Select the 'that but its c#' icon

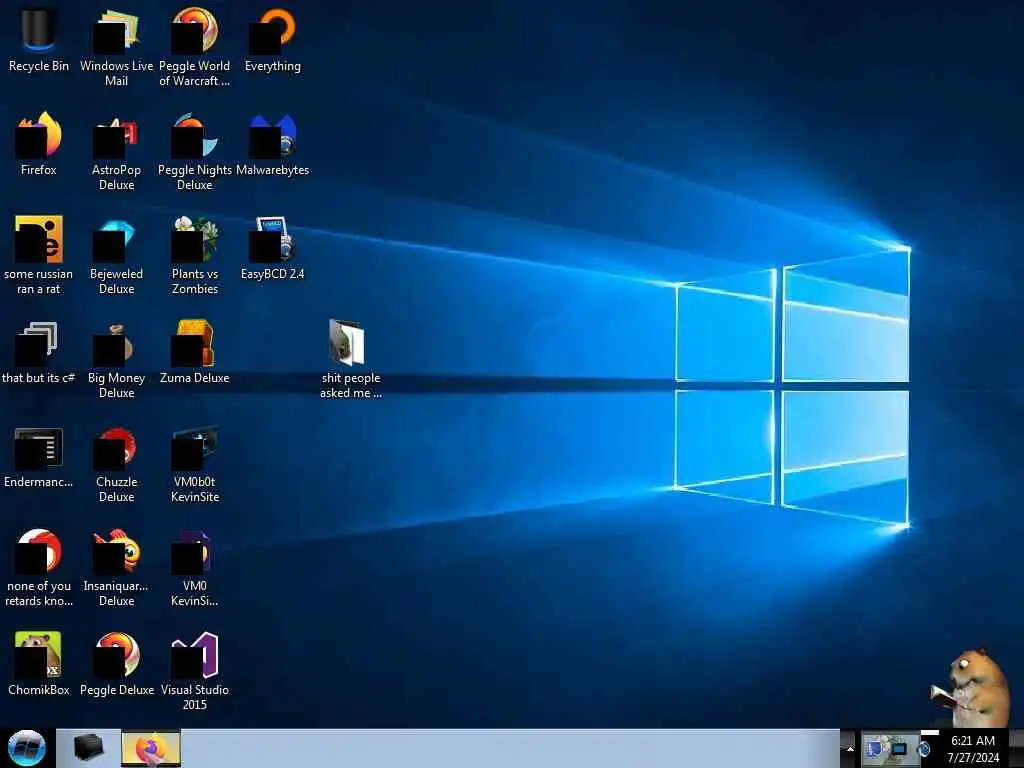tap(39, 351)
